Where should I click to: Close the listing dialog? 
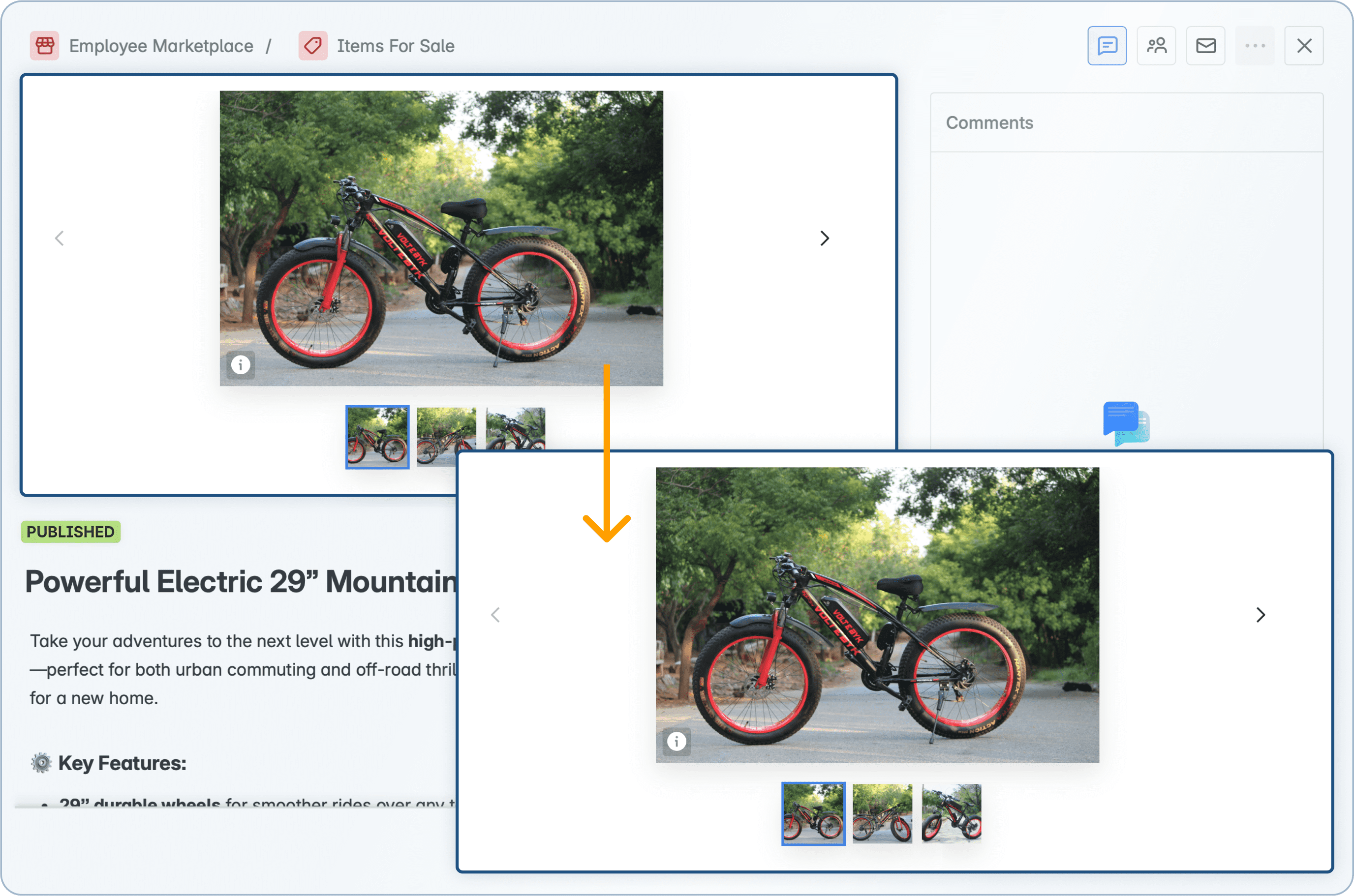point(1304,45)
